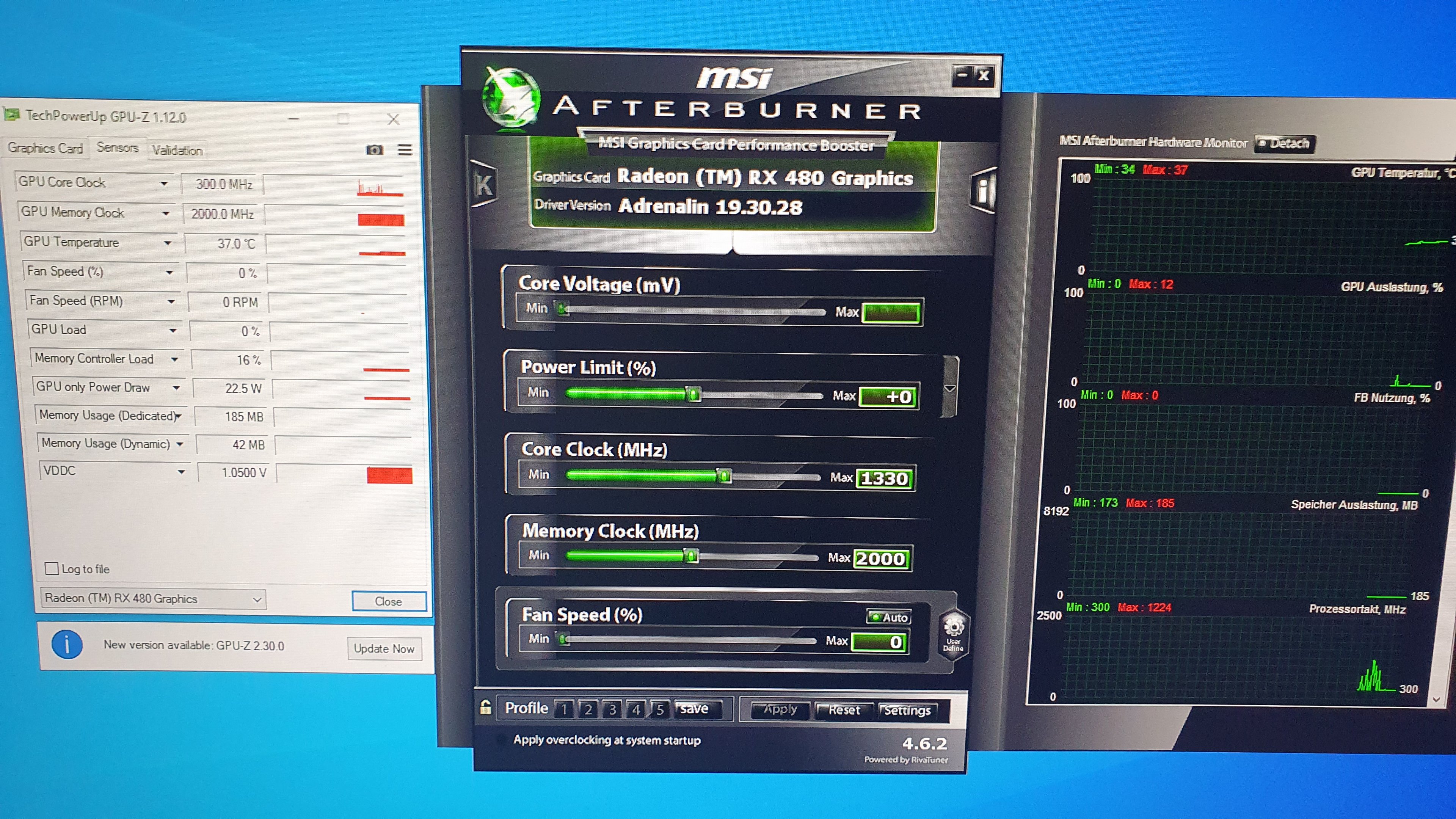Switch to the Validation tab

[177, 151]
